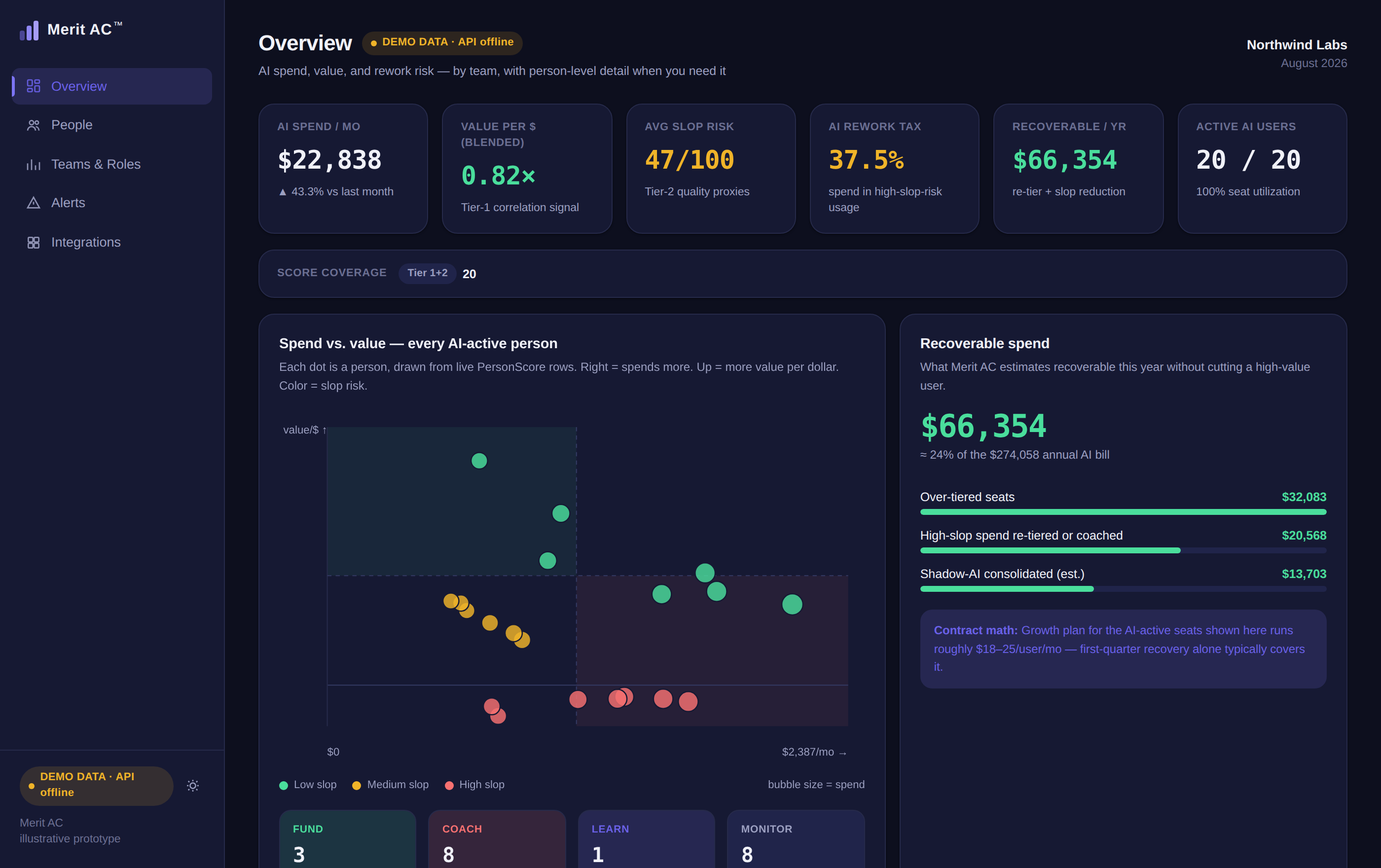
Task: Click the $2,387/mo axis label
Action: click(814, 752)
